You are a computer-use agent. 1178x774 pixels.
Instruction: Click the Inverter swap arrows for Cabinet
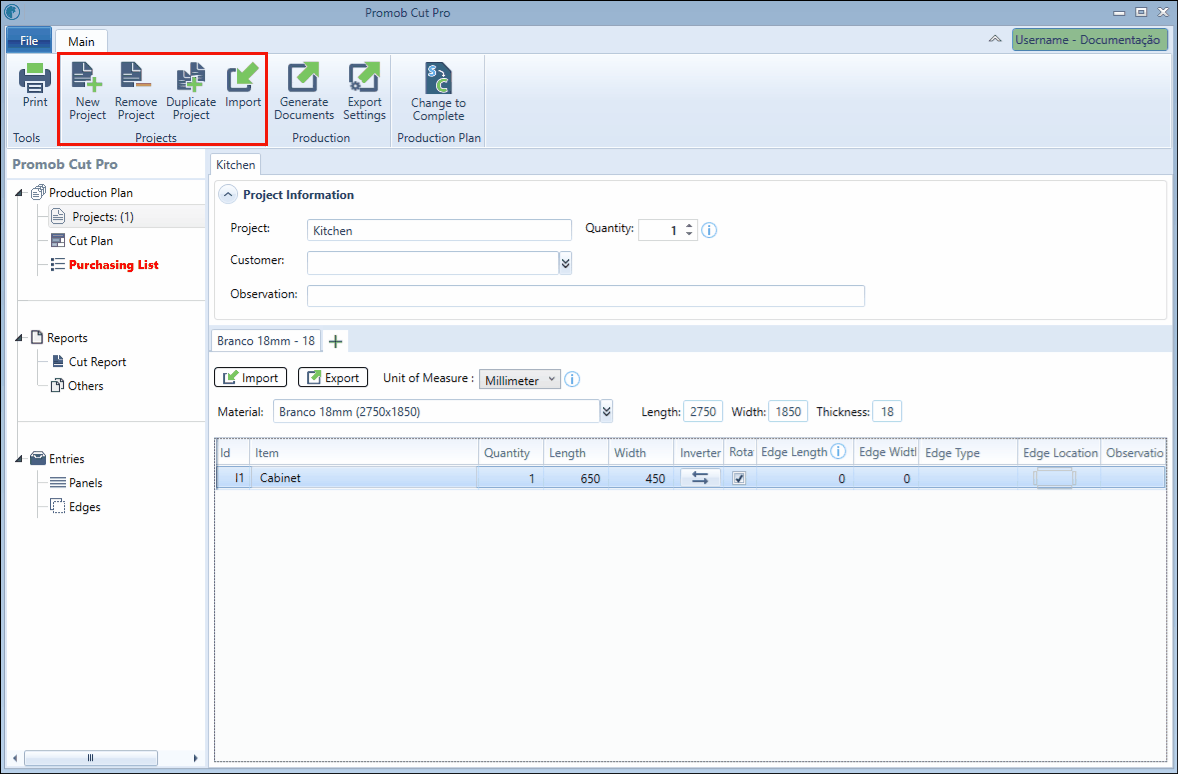click(x=699, y=478)
